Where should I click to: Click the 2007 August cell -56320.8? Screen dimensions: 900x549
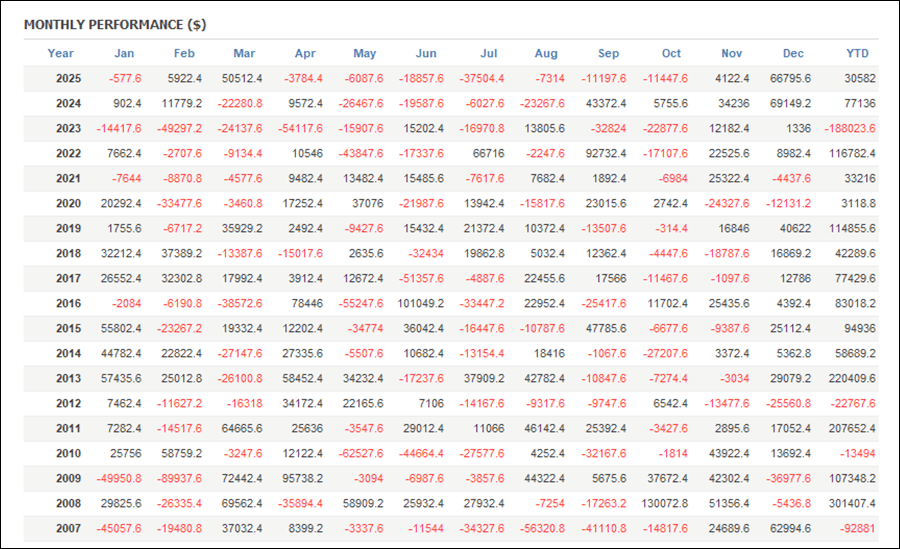coord(543,529)
